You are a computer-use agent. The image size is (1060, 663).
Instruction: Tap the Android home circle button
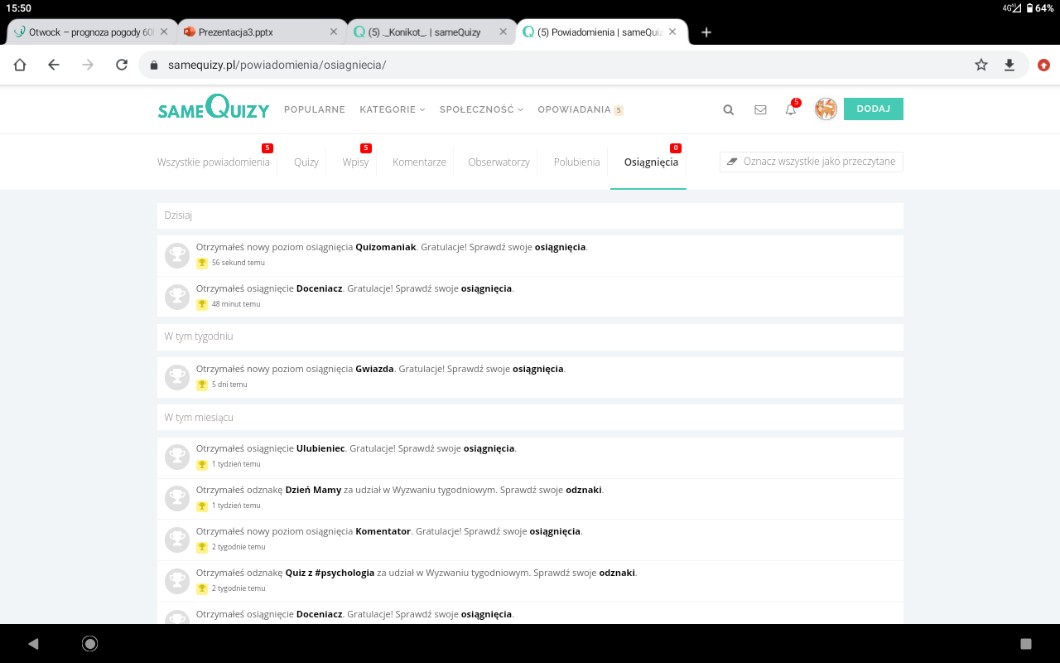click(x=89, y=643)
